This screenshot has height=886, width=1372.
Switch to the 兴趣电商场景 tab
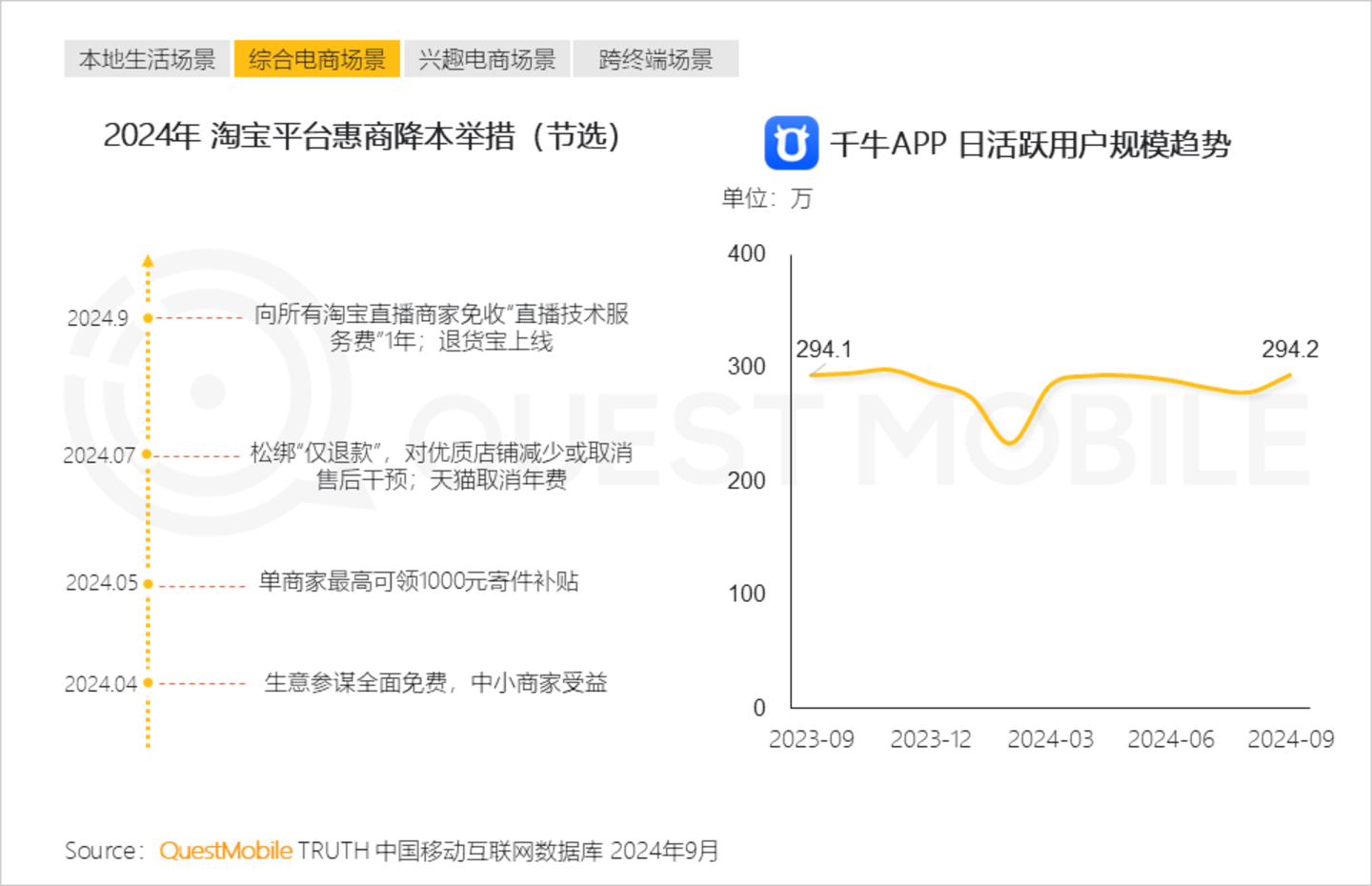pyautogui.click(x=487, y=59)
